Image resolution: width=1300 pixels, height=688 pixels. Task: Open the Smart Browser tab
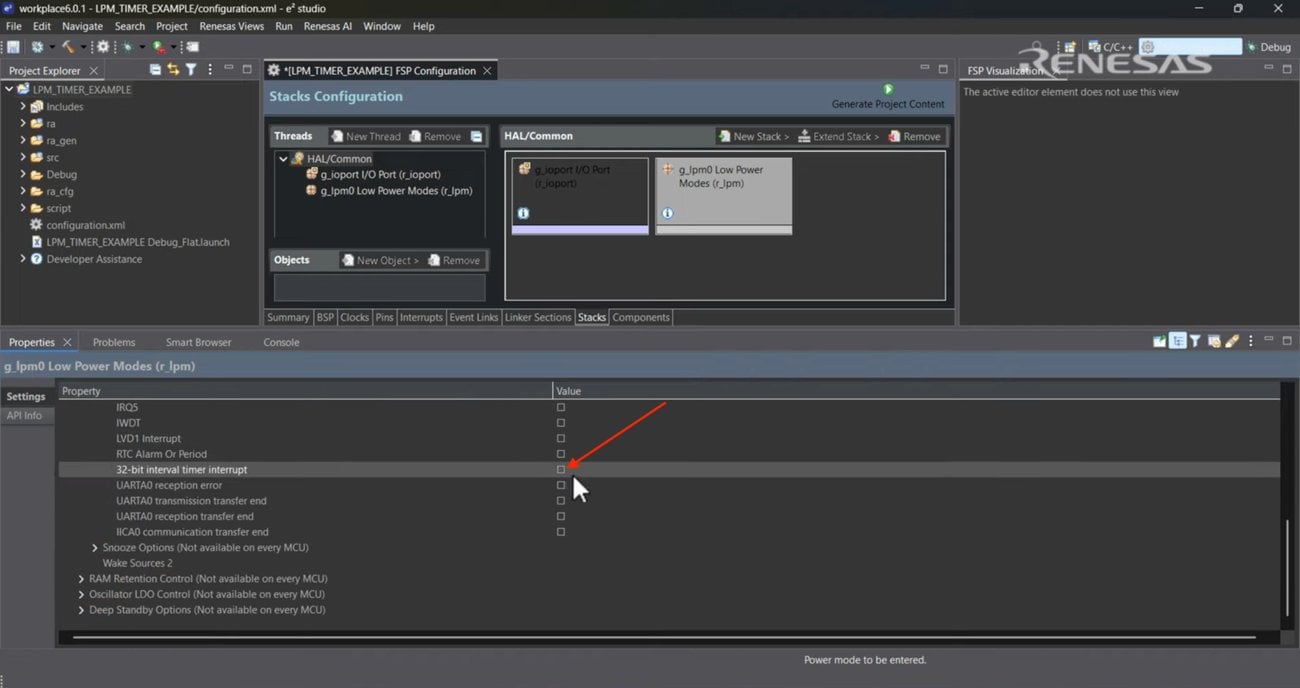198,342
